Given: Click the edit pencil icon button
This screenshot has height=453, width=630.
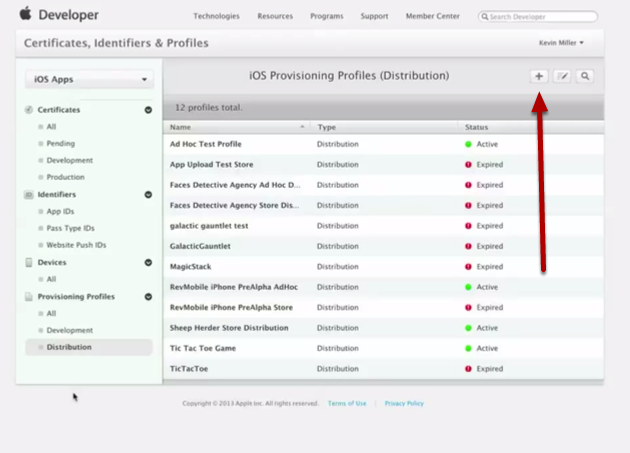Looking at the screenshot, I should click(562, 76).
